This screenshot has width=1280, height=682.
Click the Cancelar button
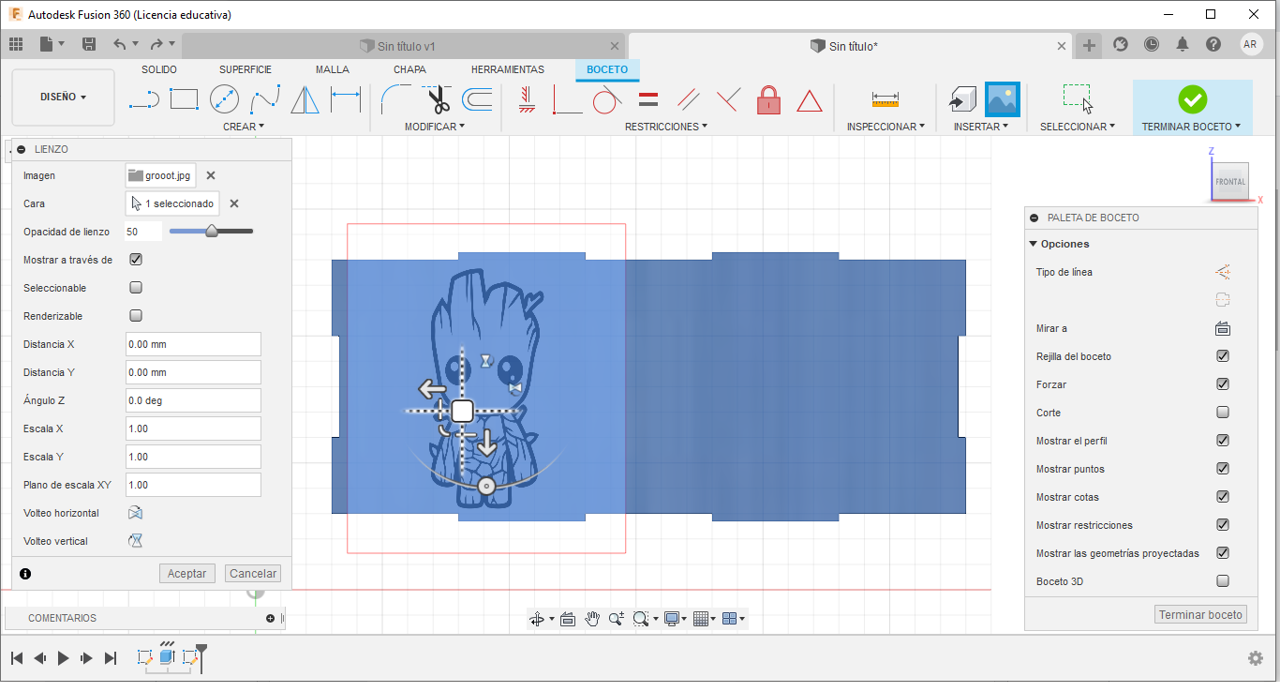pyautogui.click(x=253, y=573)
